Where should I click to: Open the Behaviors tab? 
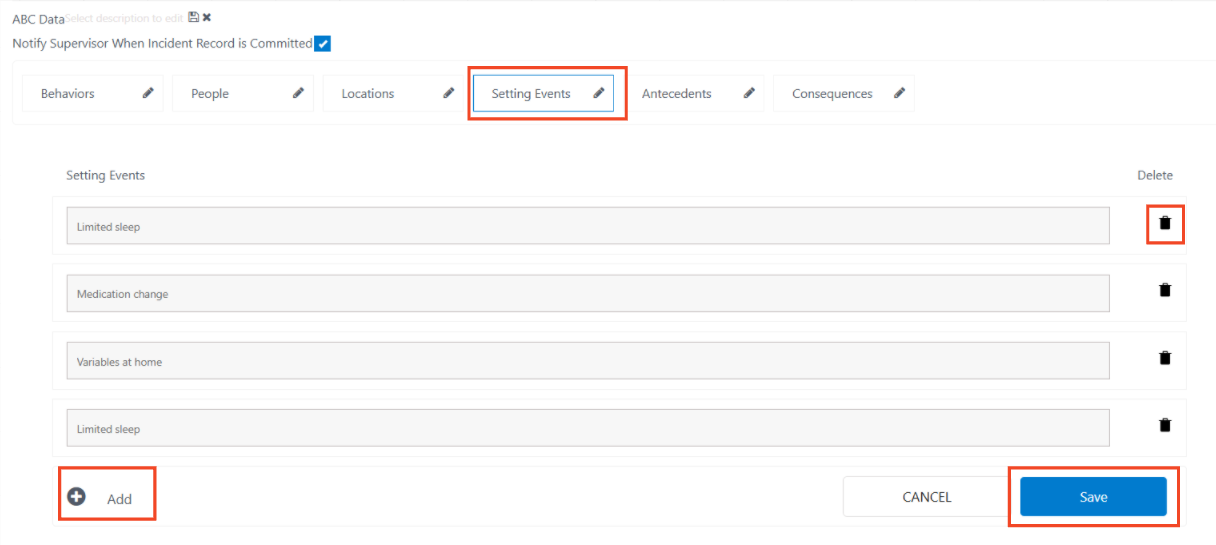[x=92, y=93]
